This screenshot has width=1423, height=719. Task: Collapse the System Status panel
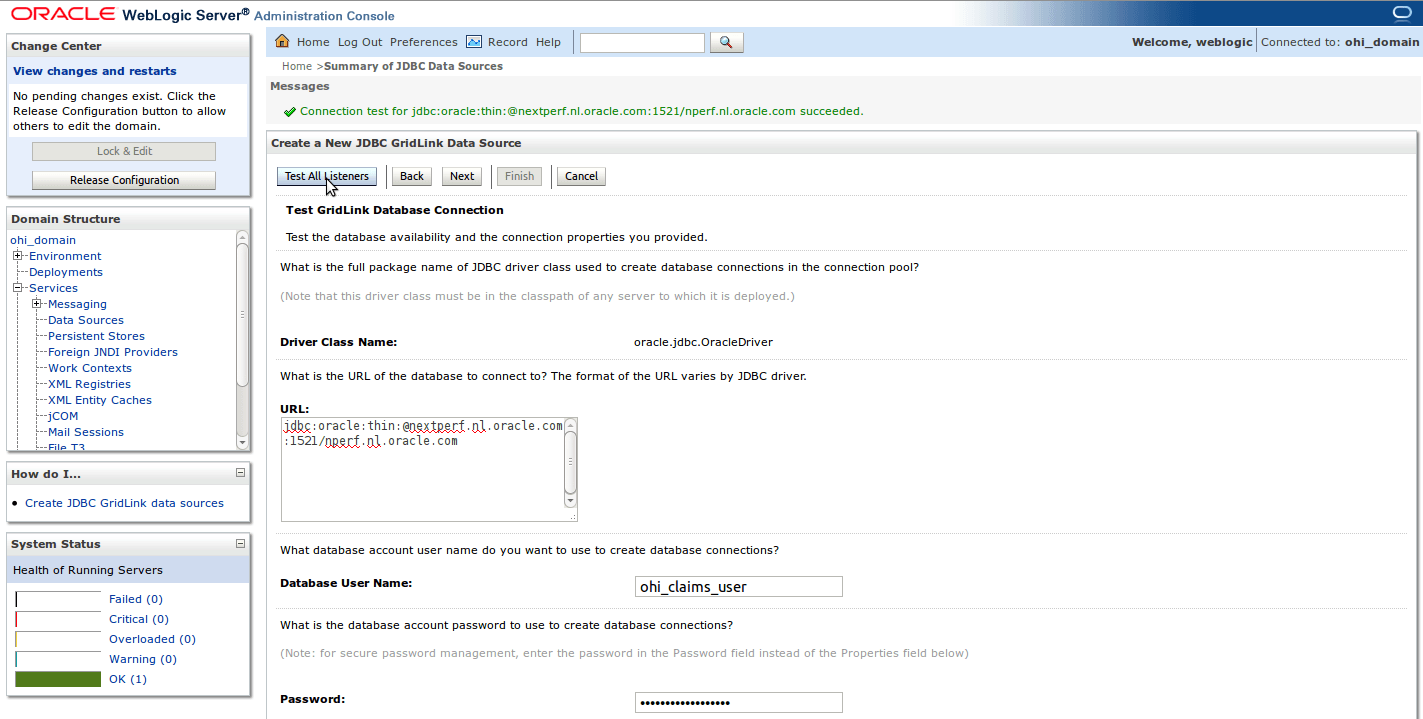click(240, 544)
